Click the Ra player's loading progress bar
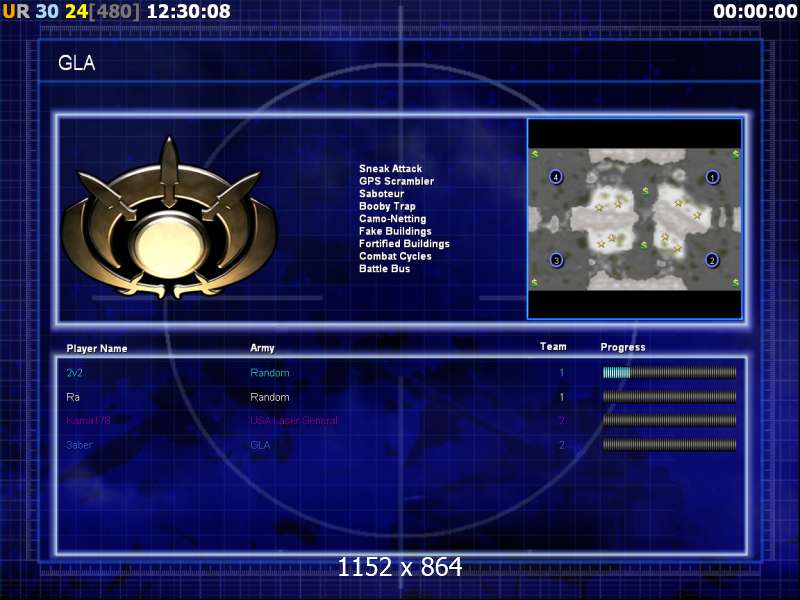This screenshot has width=800, height=600. [669, 396]
